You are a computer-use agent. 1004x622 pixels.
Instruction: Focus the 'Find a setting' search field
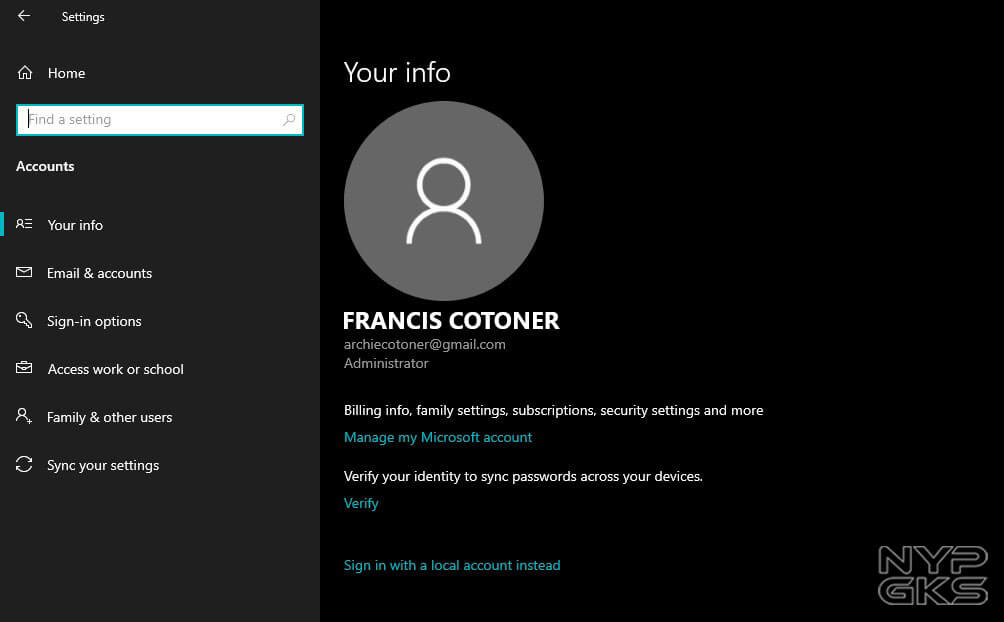click(150, 120)
